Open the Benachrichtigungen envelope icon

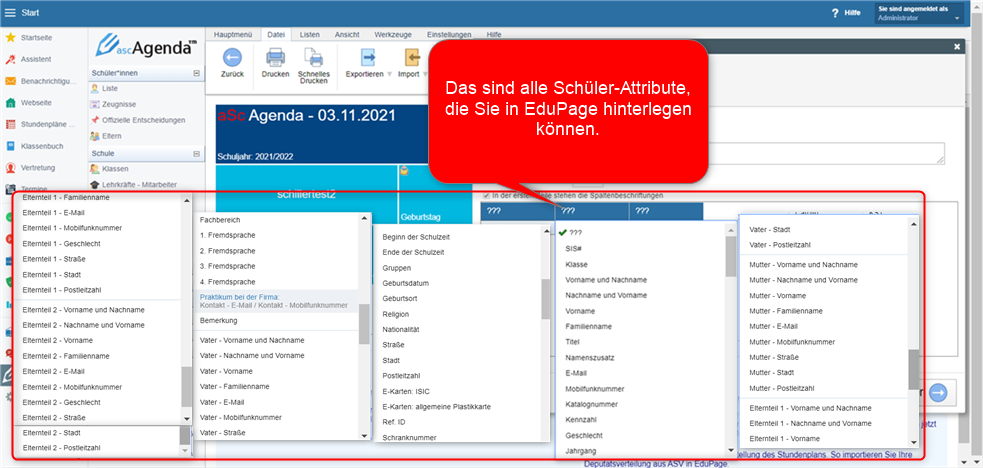tap(10, 81)
